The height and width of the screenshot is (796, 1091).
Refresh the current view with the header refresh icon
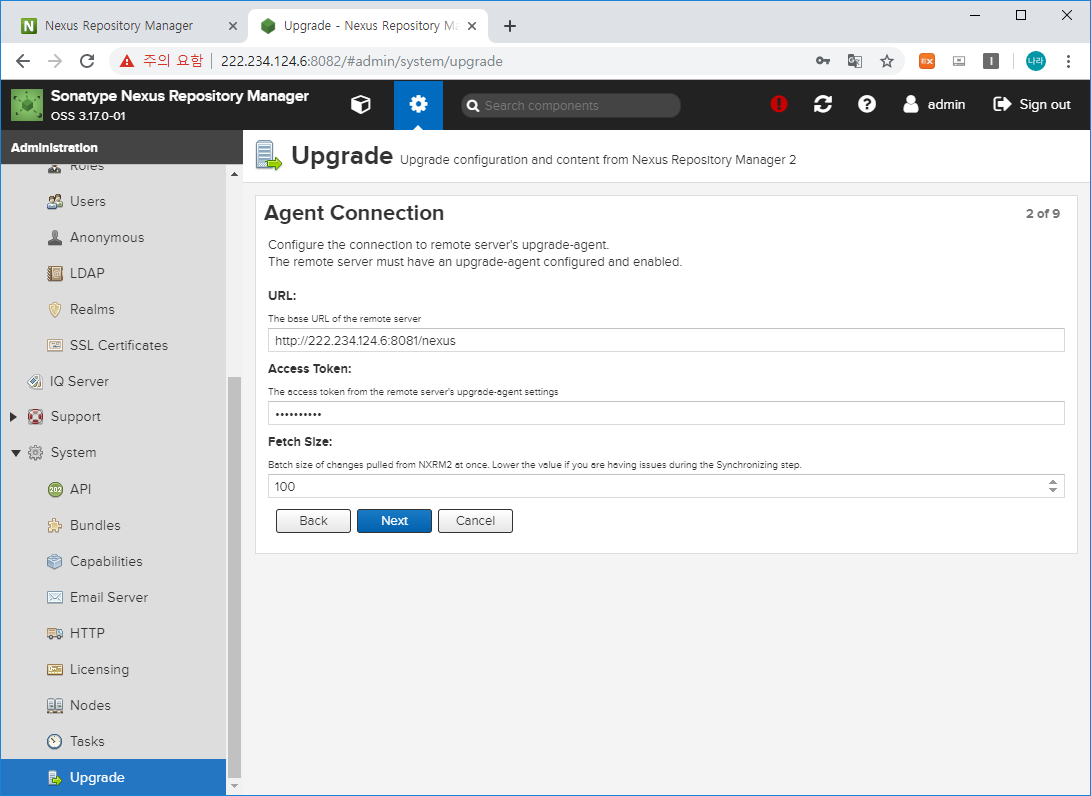(x=822, y=104)
